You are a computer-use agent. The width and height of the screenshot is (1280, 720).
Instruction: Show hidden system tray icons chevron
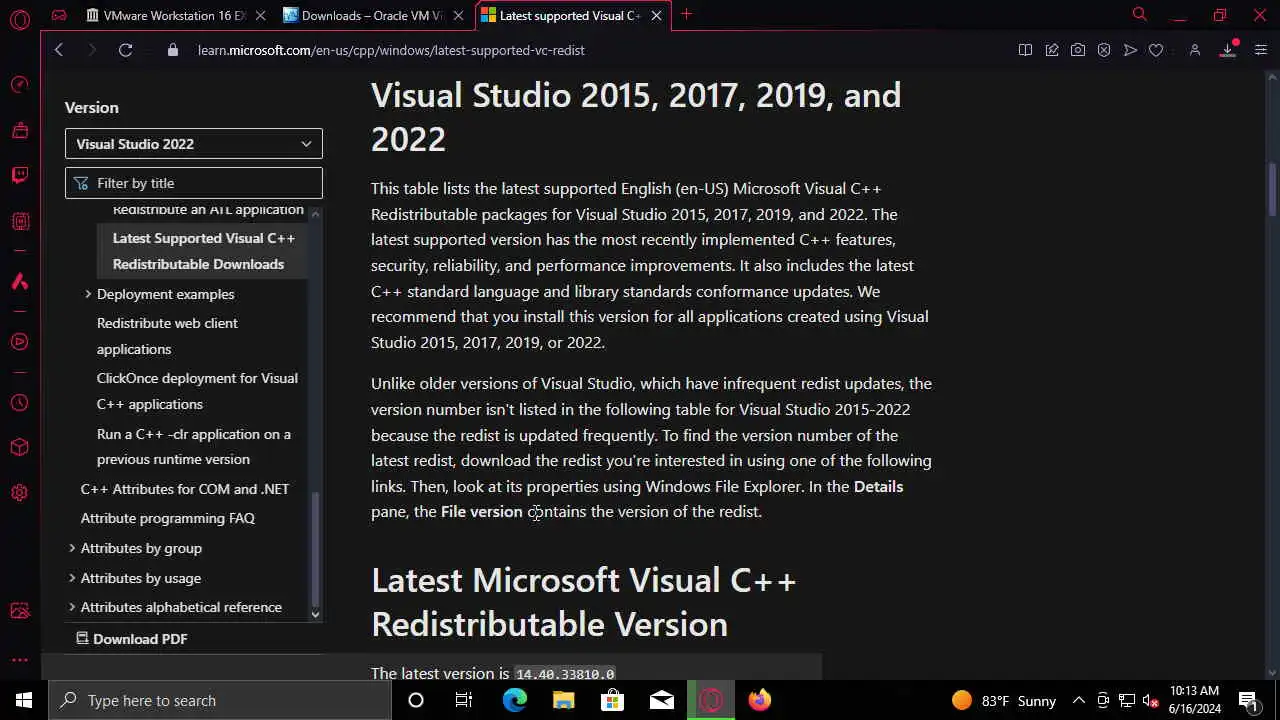(1079, 700)
